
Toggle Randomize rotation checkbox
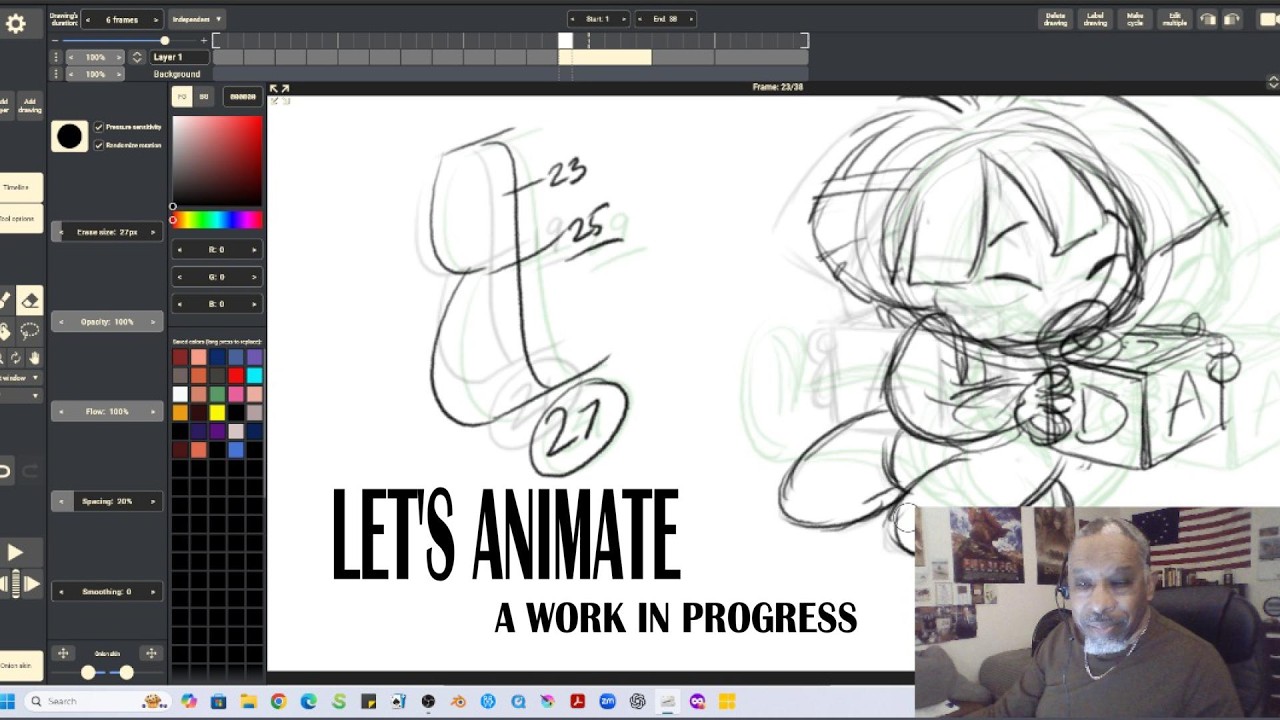coord(99,145)
